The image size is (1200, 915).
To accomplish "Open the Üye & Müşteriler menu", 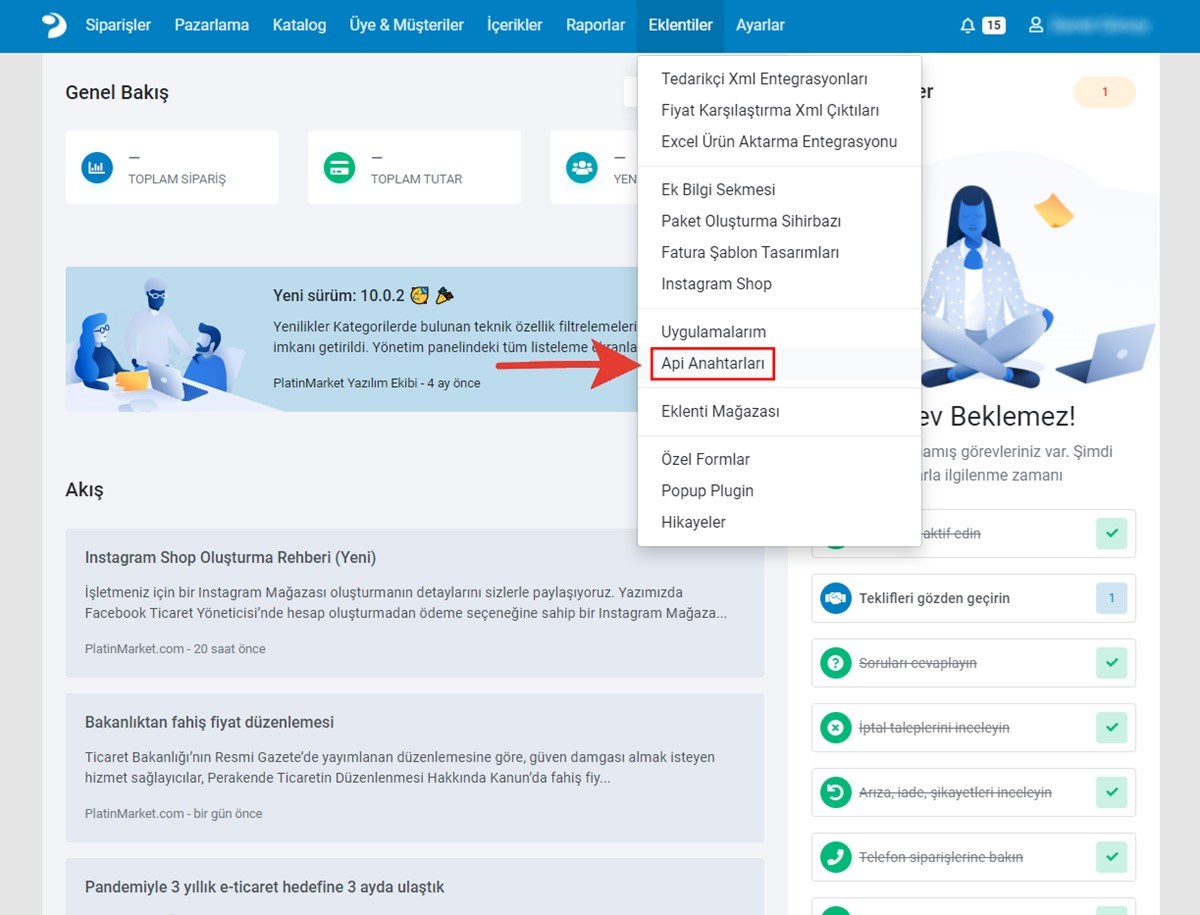I will coord(407,25).
